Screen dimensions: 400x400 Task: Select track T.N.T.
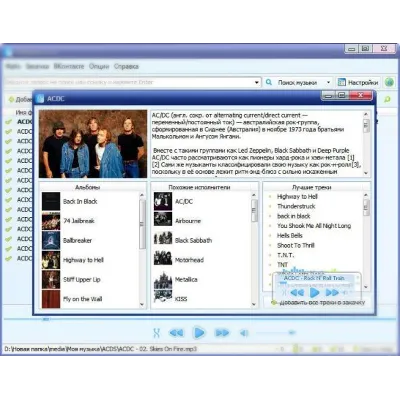coord(285,255)
